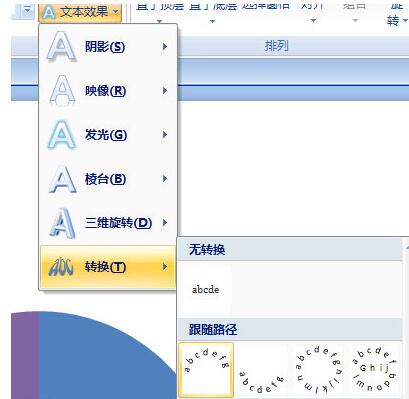Open the 文本效果 text effects dropdown
This screenshot has width=409, height=399.
(x=80, y=12)
